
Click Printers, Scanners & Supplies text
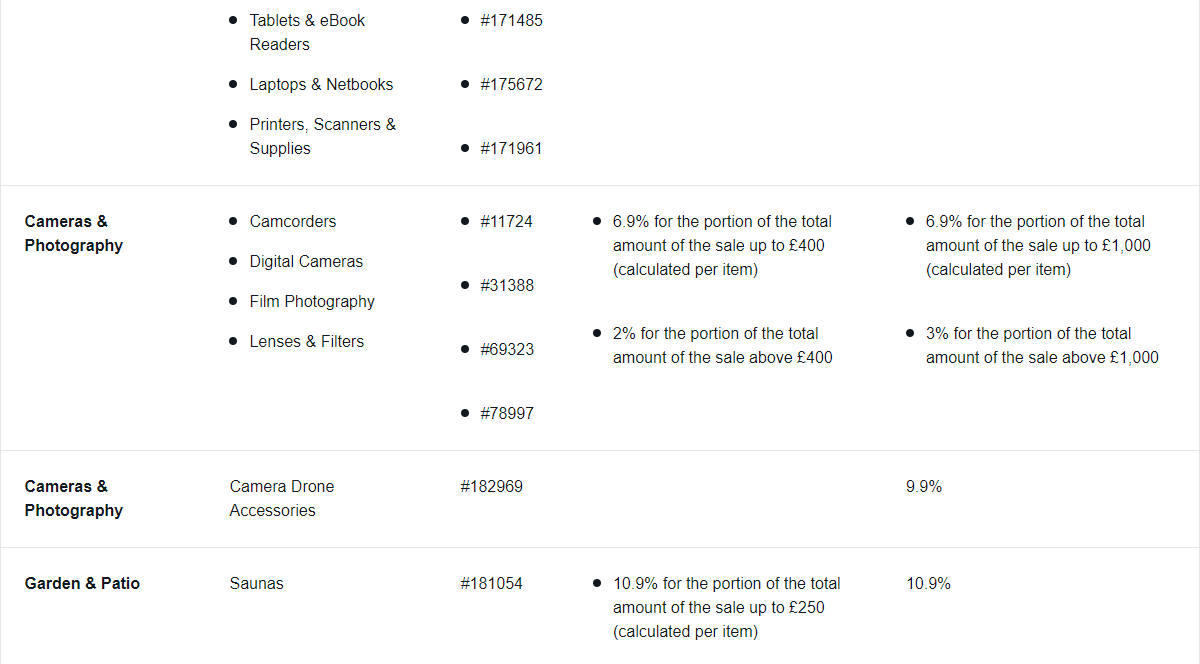pyautogui.click(x=322, y=136)
